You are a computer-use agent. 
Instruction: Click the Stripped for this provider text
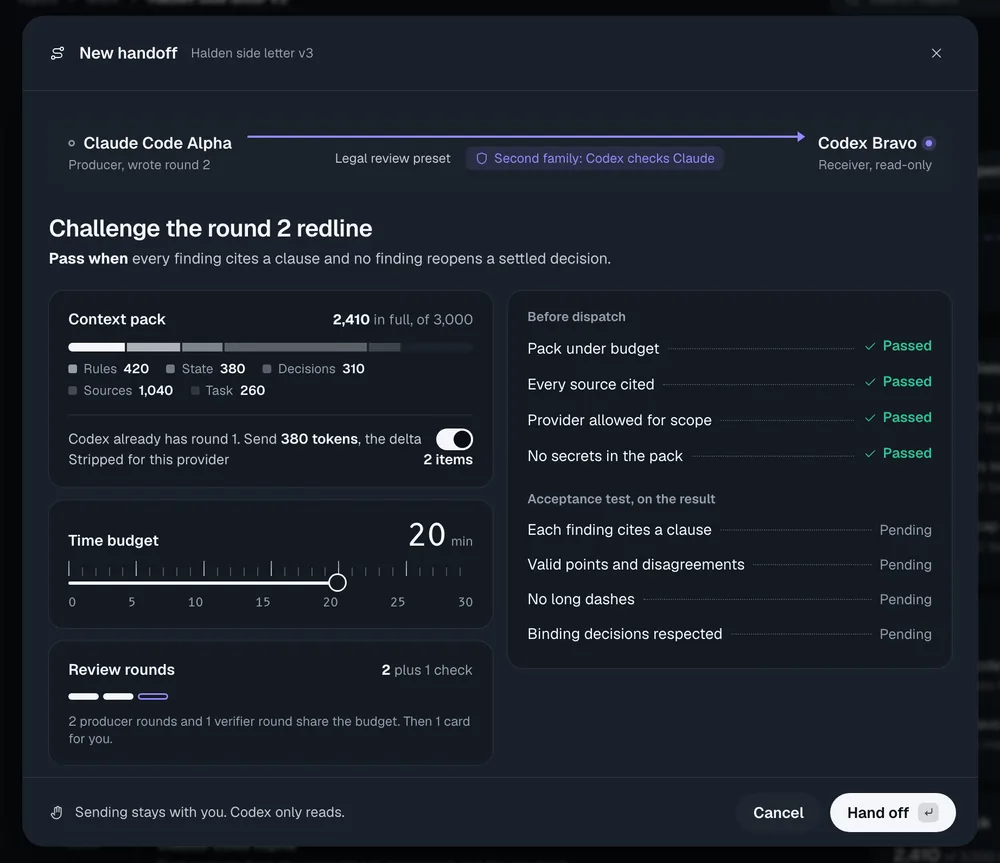[x=149, y=460]
